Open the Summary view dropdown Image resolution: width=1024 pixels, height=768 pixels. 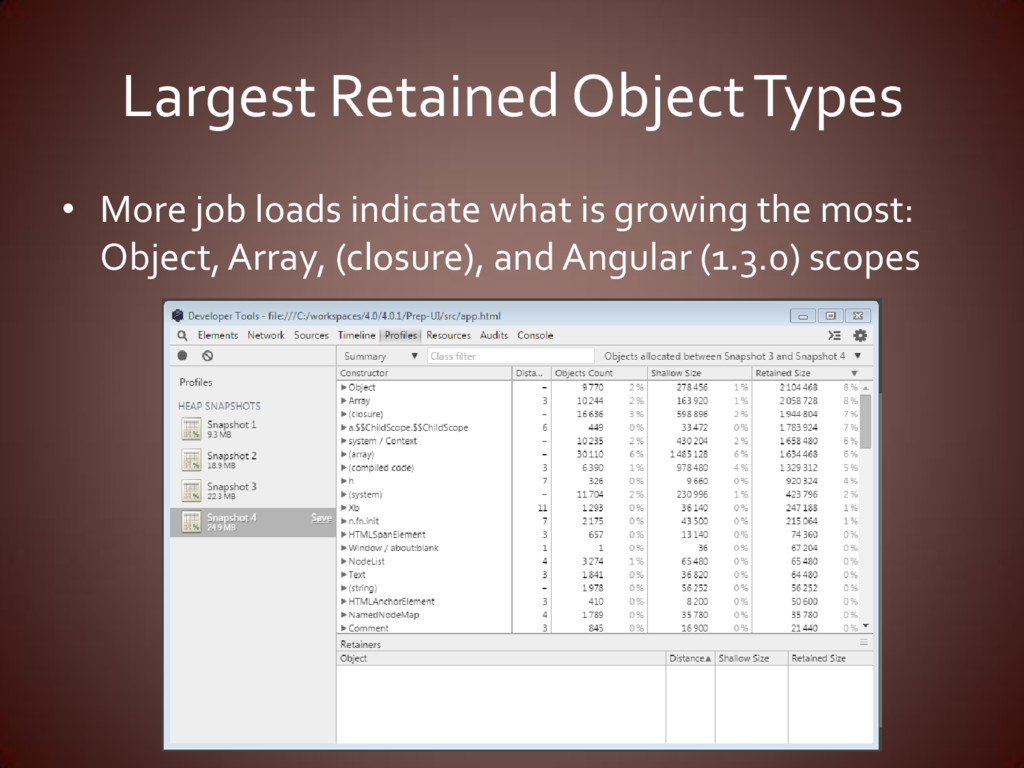pos(381,356)
